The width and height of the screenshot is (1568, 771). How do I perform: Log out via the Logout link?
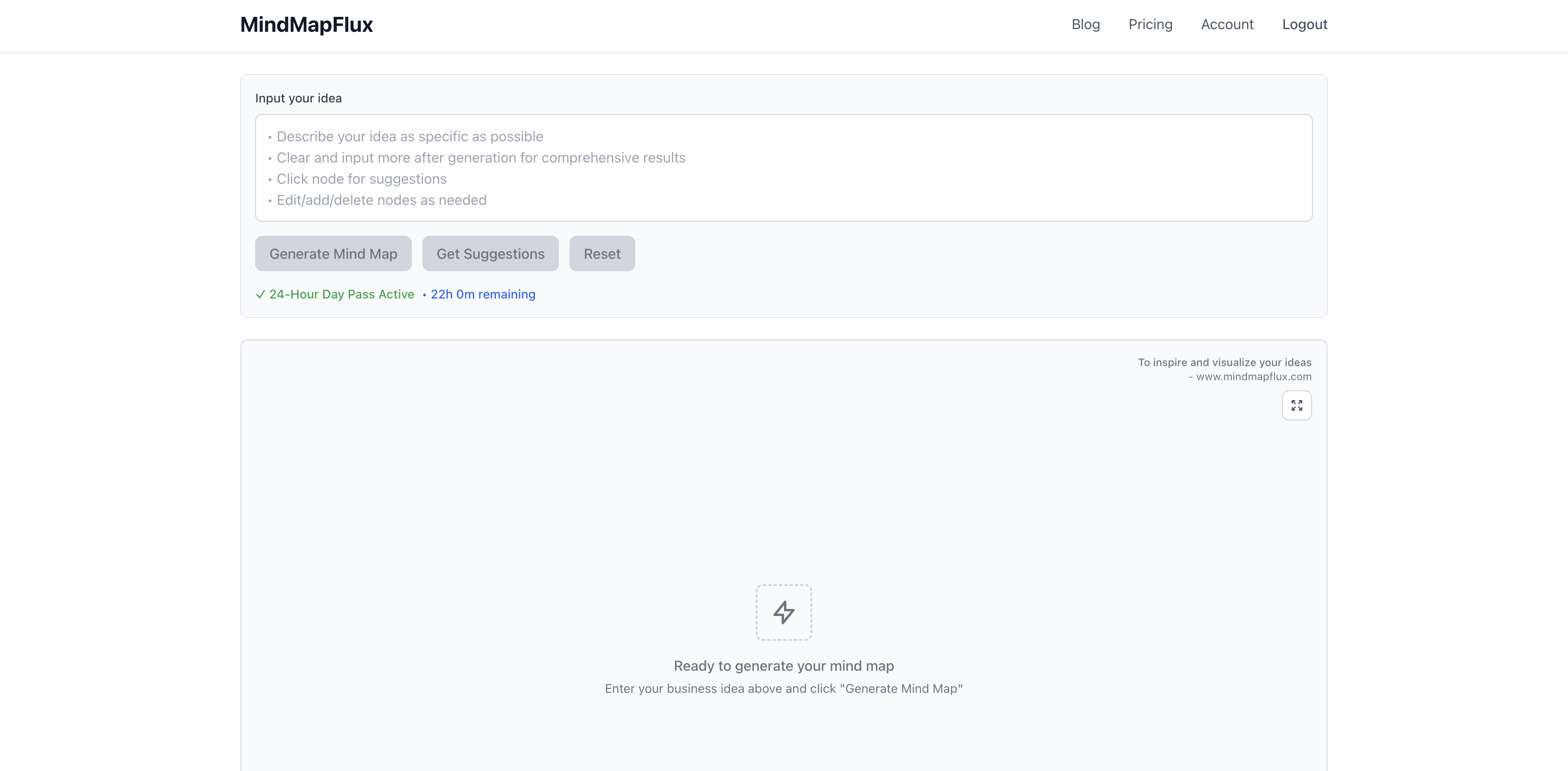tap(1304, 24)
